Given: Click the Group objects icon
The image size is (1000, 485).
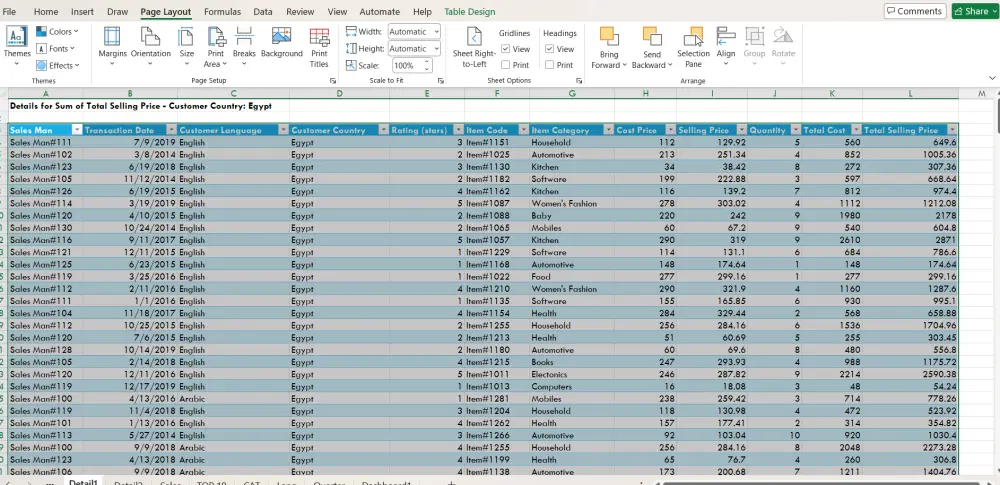Looking at the screenshot, I should pyautogui.click(x=754, y=36).
